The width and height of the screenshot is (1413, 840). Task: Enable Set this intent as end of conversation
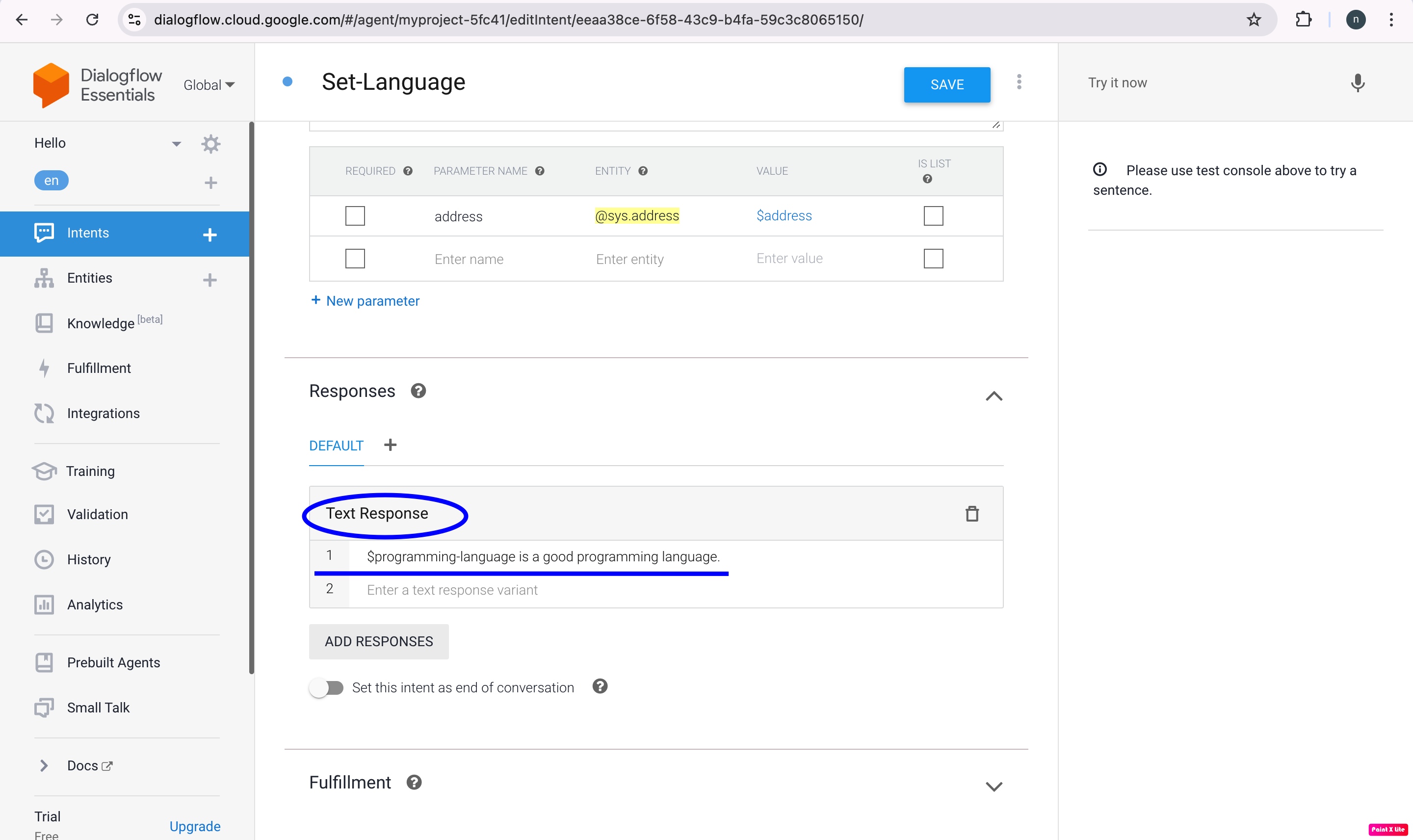pos(327,687)
